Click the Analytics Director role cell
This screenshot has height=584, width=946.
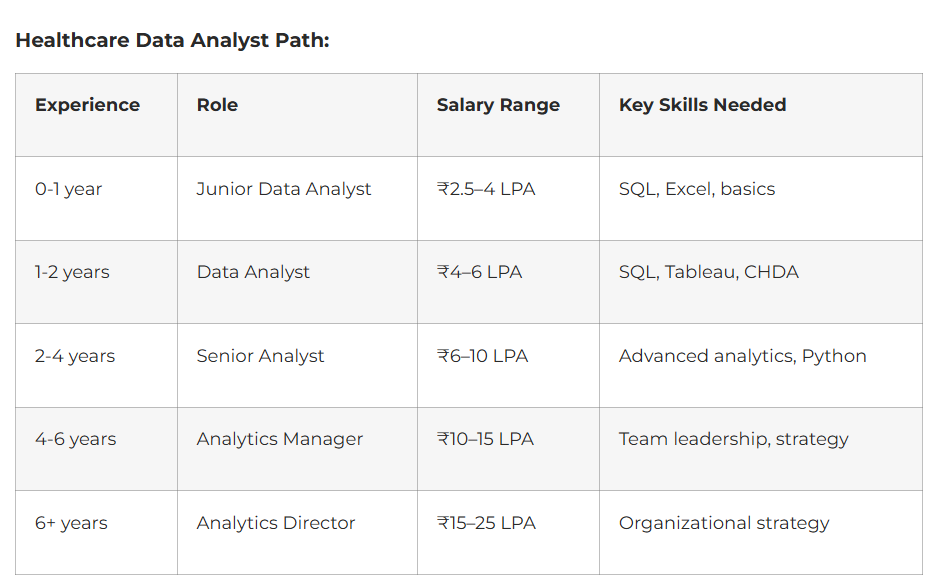(x=276, y=523)
